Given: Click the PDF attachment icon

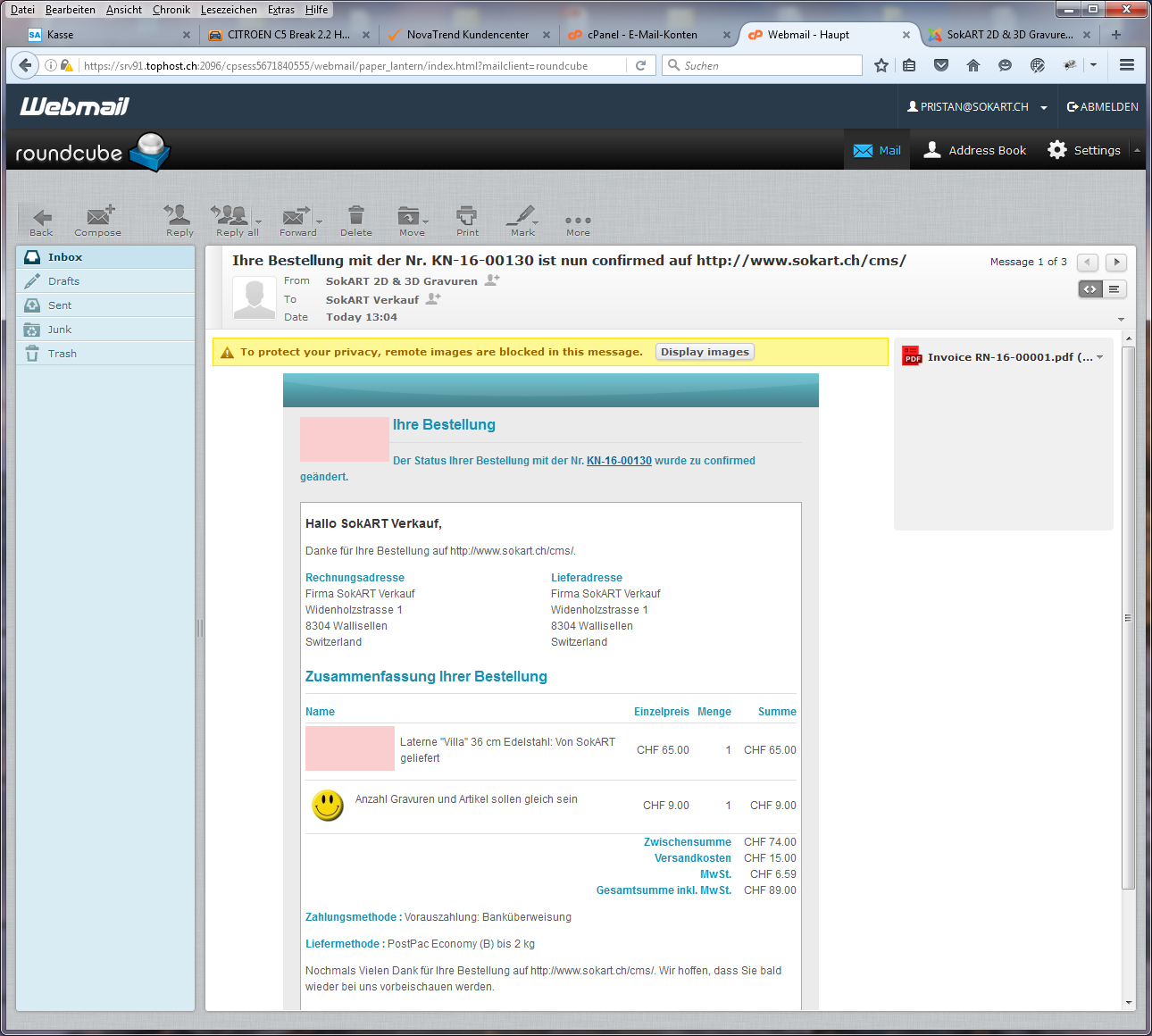Looking at the screenshot, I should point(912,356).
